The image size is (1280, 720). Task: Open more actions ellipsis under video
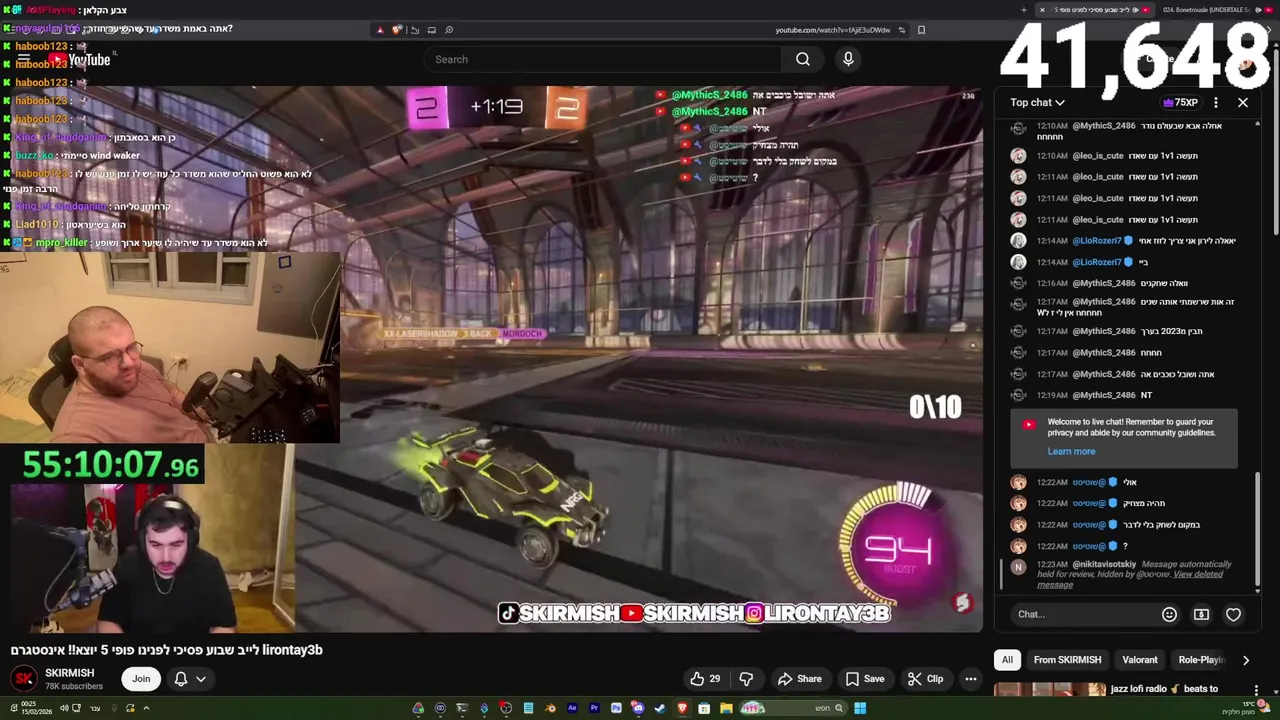tap(971, 679)
